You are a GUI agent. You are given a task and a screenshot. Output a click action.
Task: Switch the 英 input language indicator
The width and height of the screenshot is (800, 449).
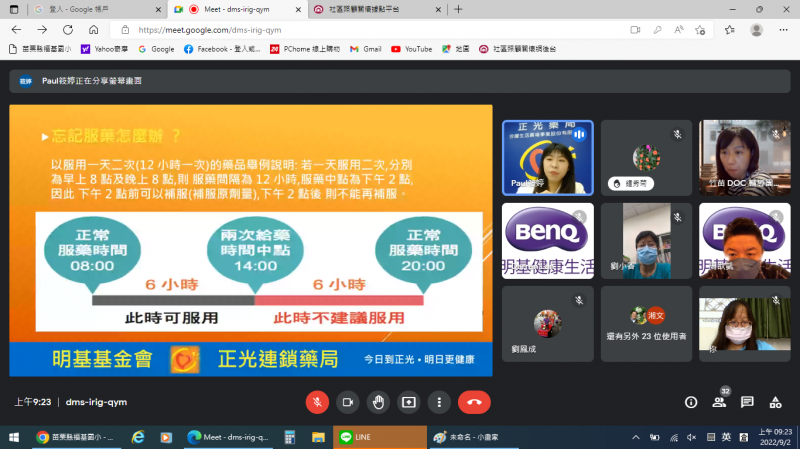pos(726,437)
